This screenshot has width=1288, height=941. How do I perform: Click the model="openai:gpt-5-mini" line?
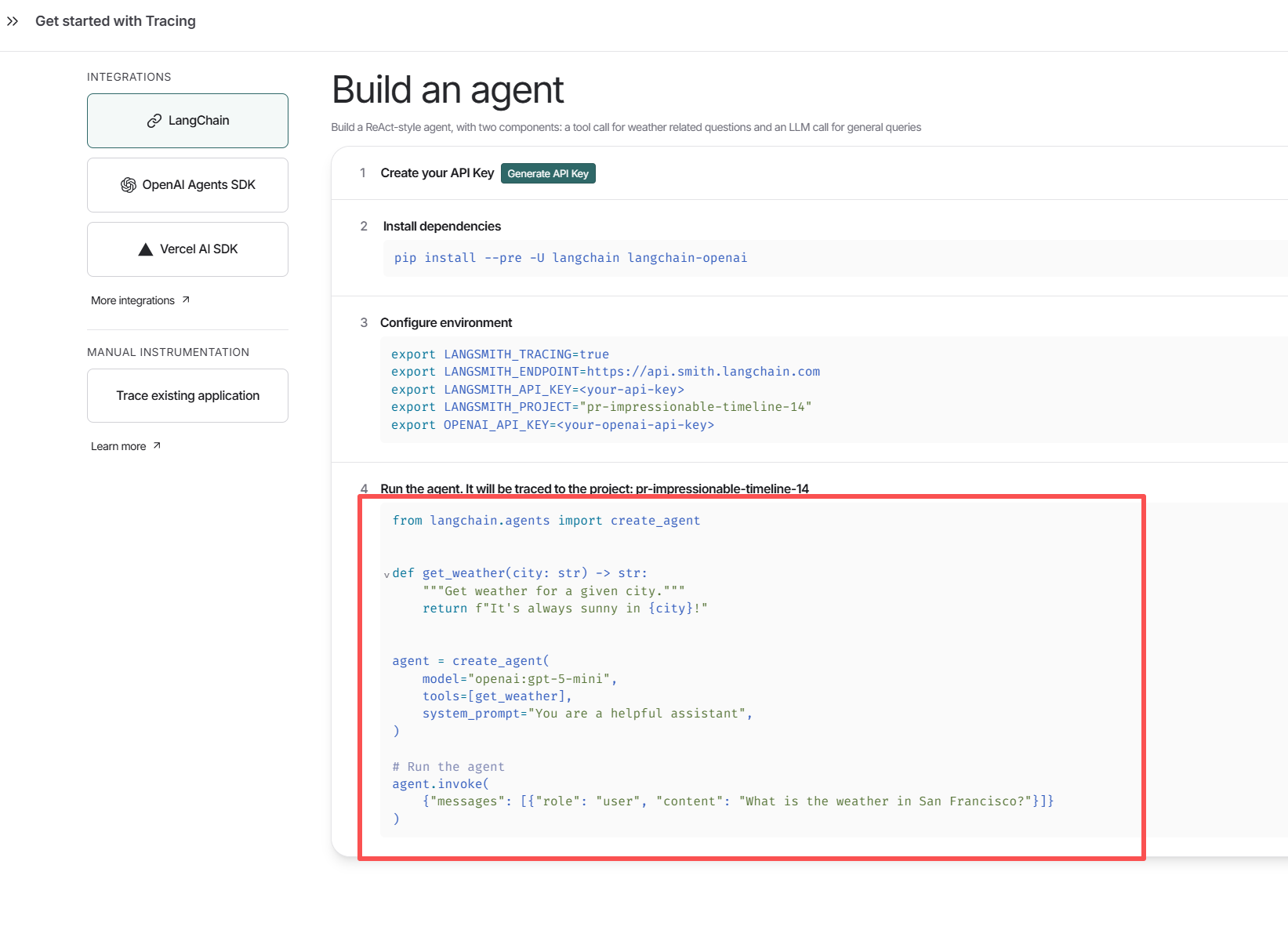[x=520, y=679]
